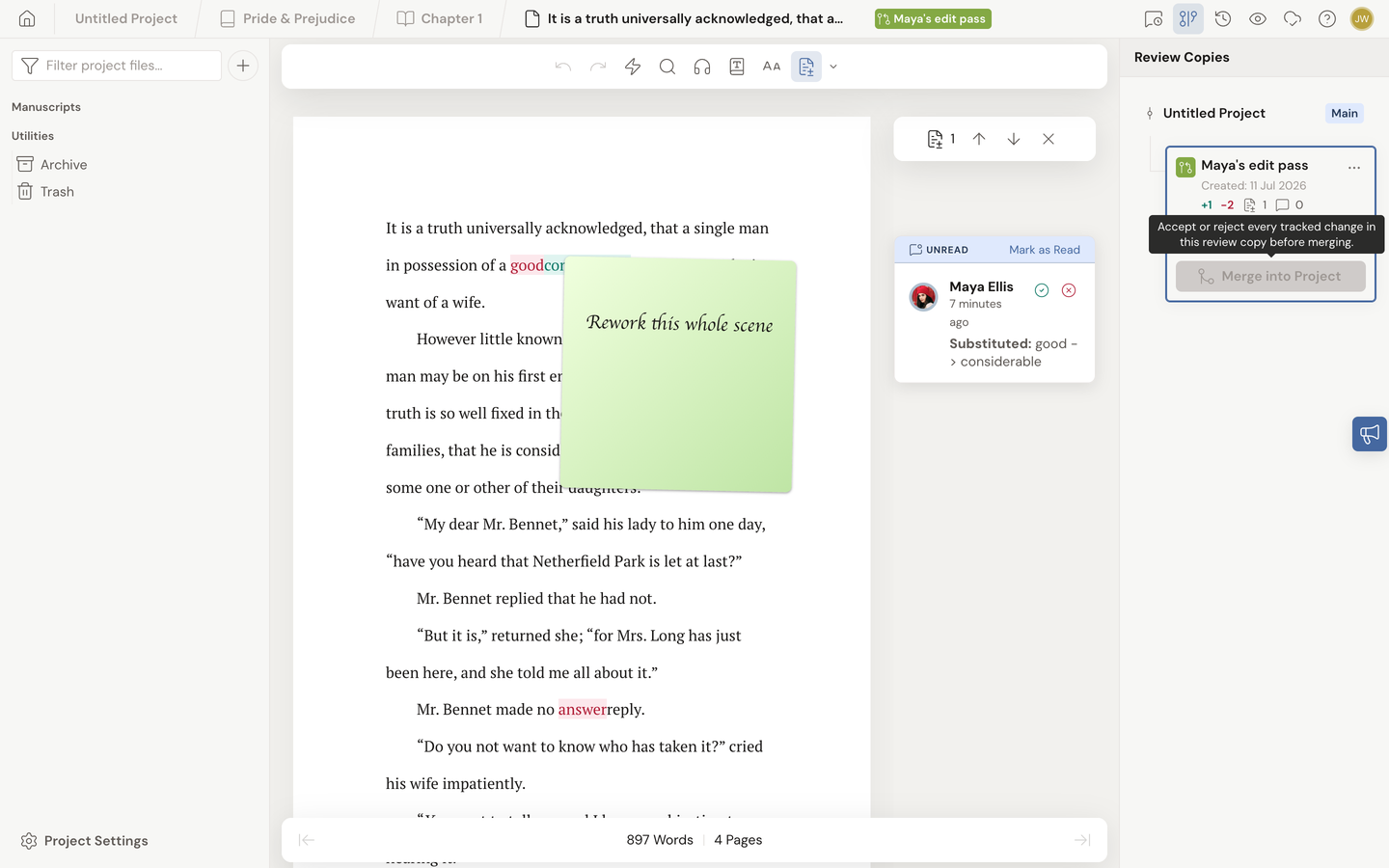Viewport: 1389px width, 868px height.
Task: Select Untitled Project in Review Copies
Action: 1213,113
